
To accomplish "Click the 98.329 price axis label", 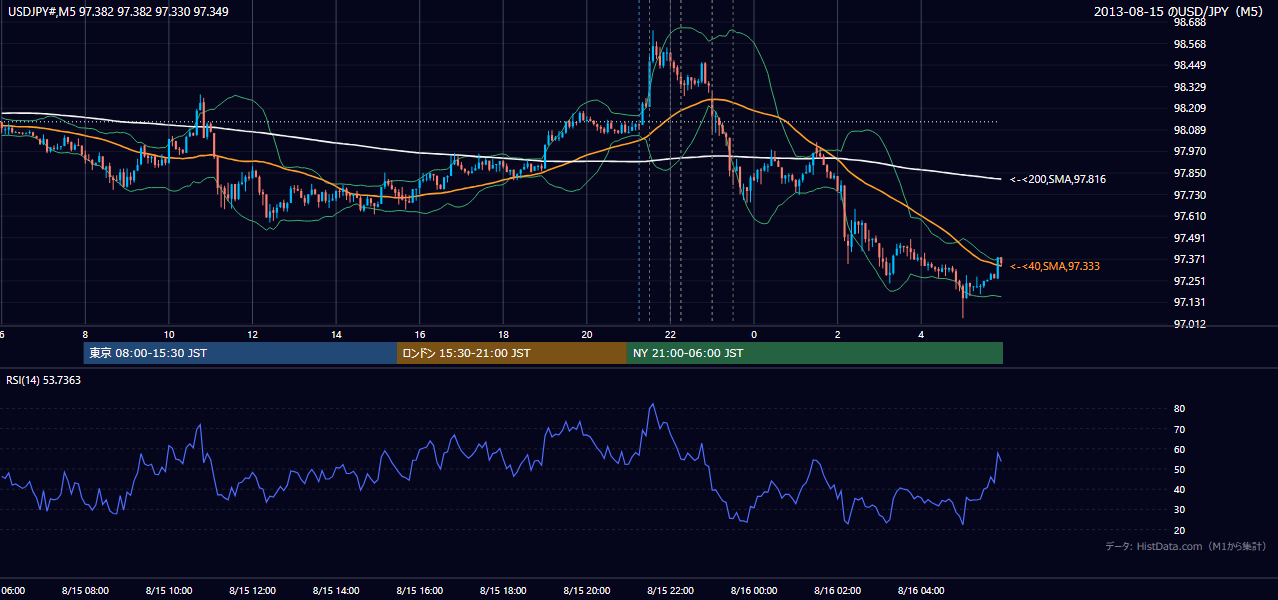I will tap(1190, 87).
